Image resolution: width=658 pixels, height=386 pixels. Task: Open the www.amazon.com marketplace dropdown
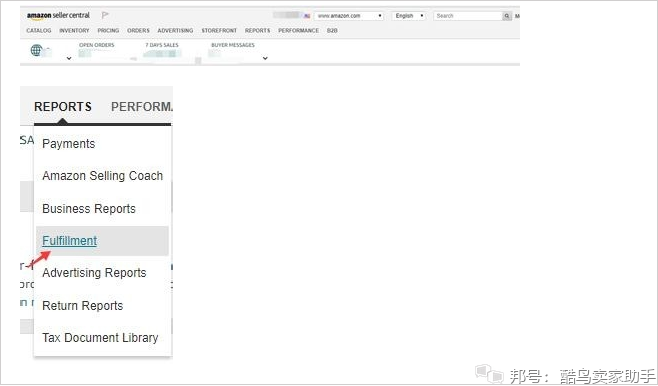tap(349, 16)
